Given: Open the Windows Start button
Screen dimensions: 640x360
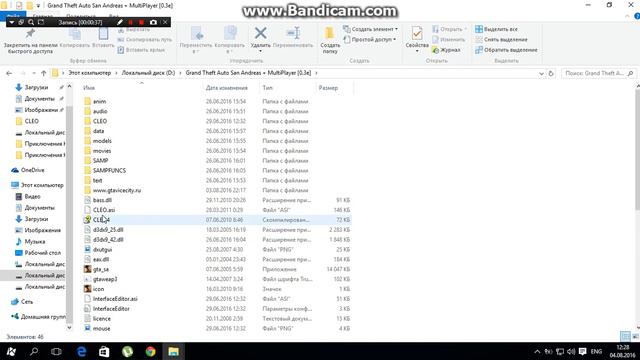Looking at the screenshot, I should [11, 351].
